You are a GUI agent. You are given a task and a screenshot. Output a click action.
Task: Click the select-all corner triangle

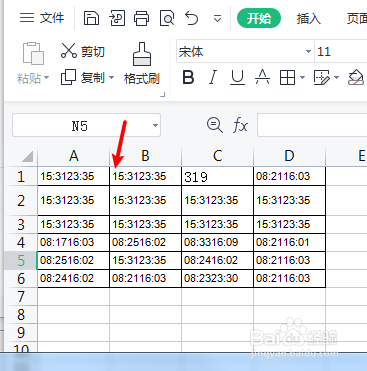[x=27, y=156]
